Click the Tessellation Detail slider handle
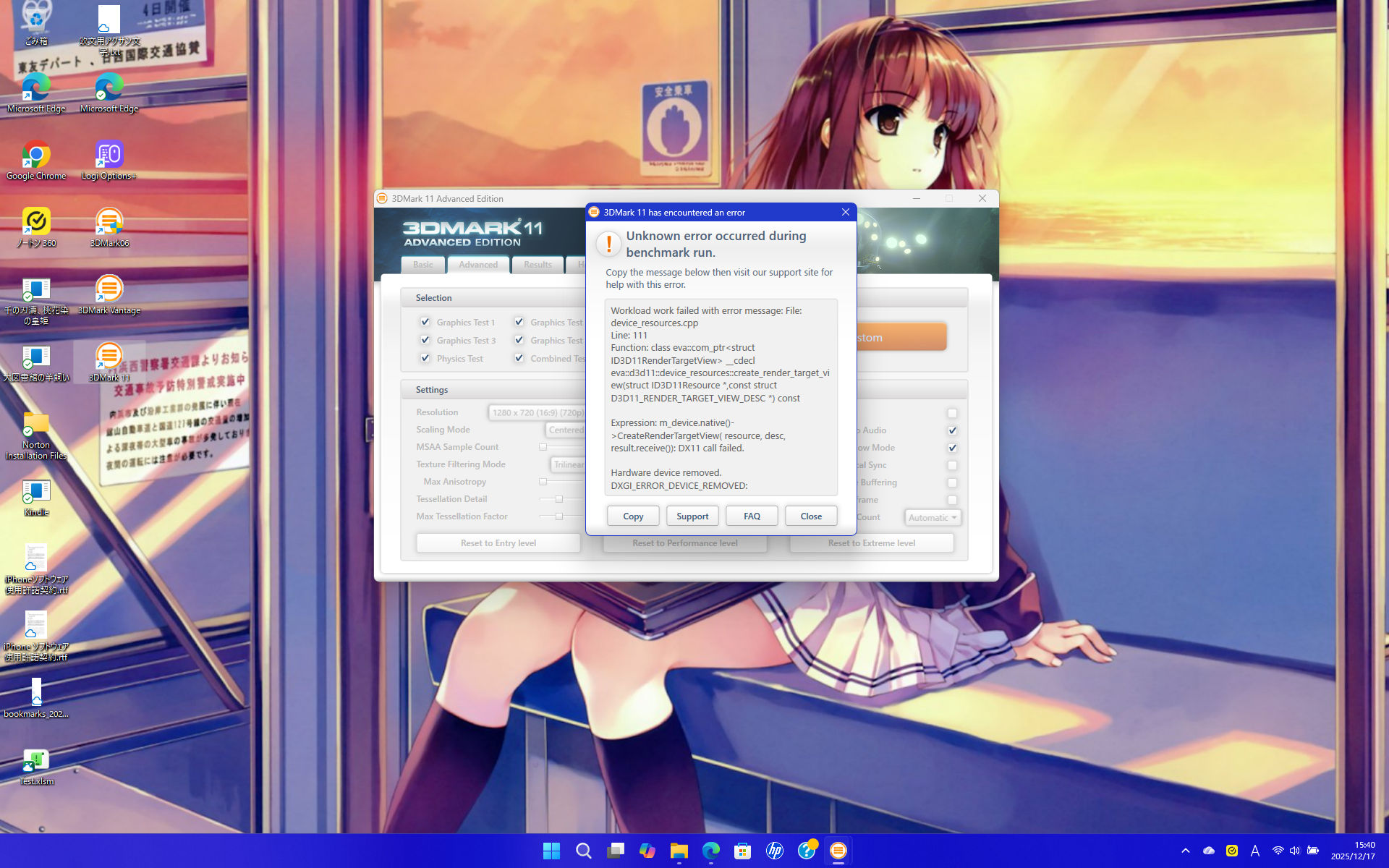1389x868 pixels. 559,499
